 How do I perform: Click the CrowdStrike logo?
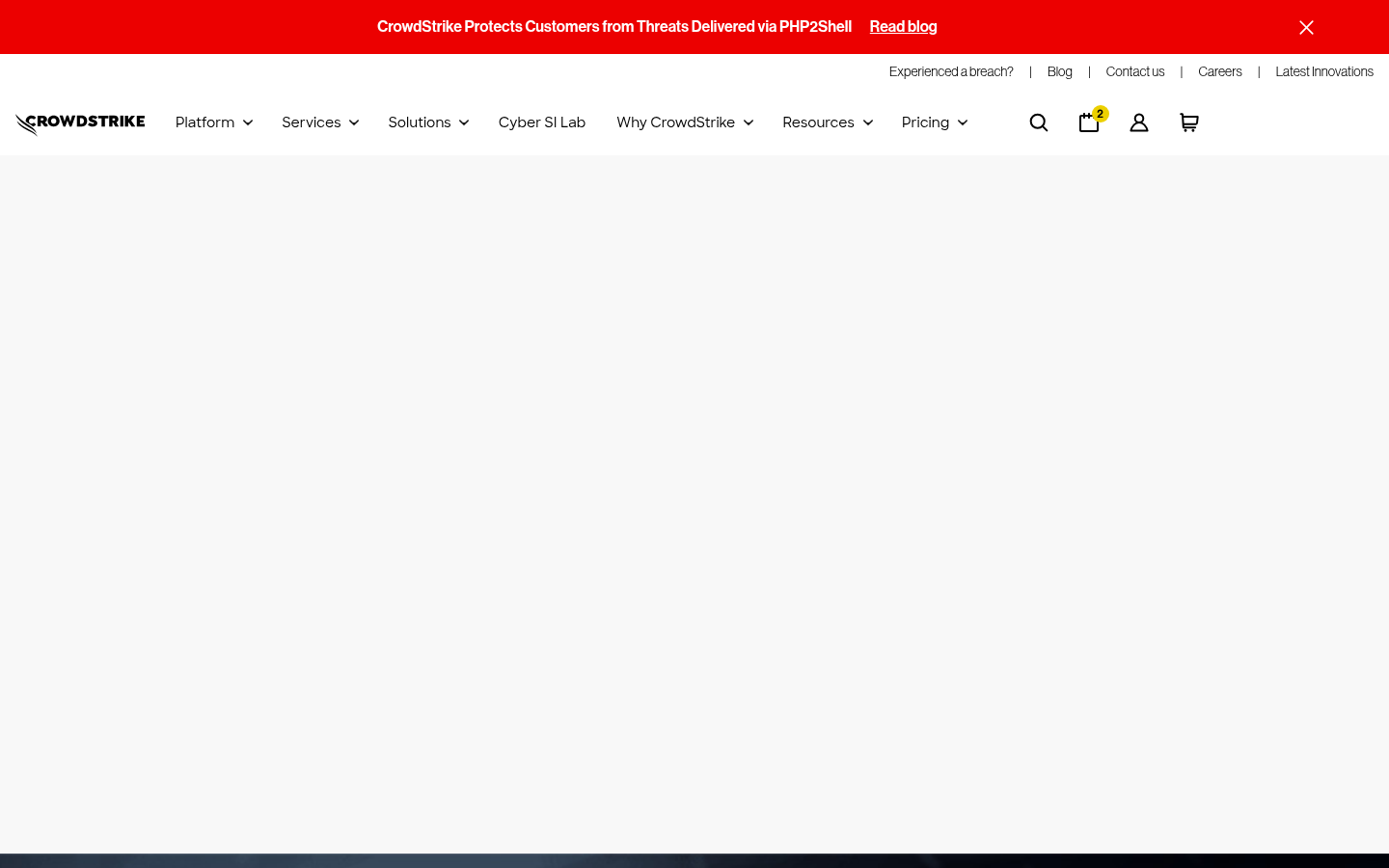click(80, 123)
